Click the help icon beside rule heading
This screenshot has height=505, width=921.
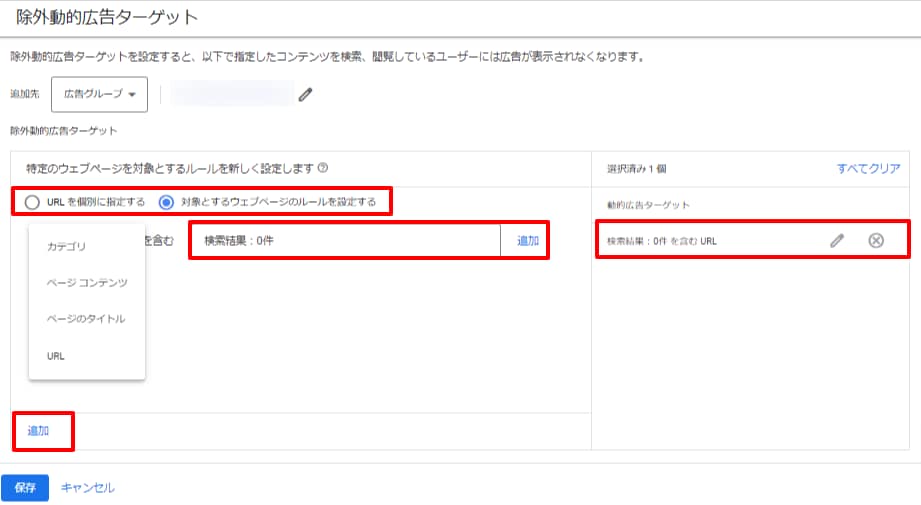[x=323, y=169]
